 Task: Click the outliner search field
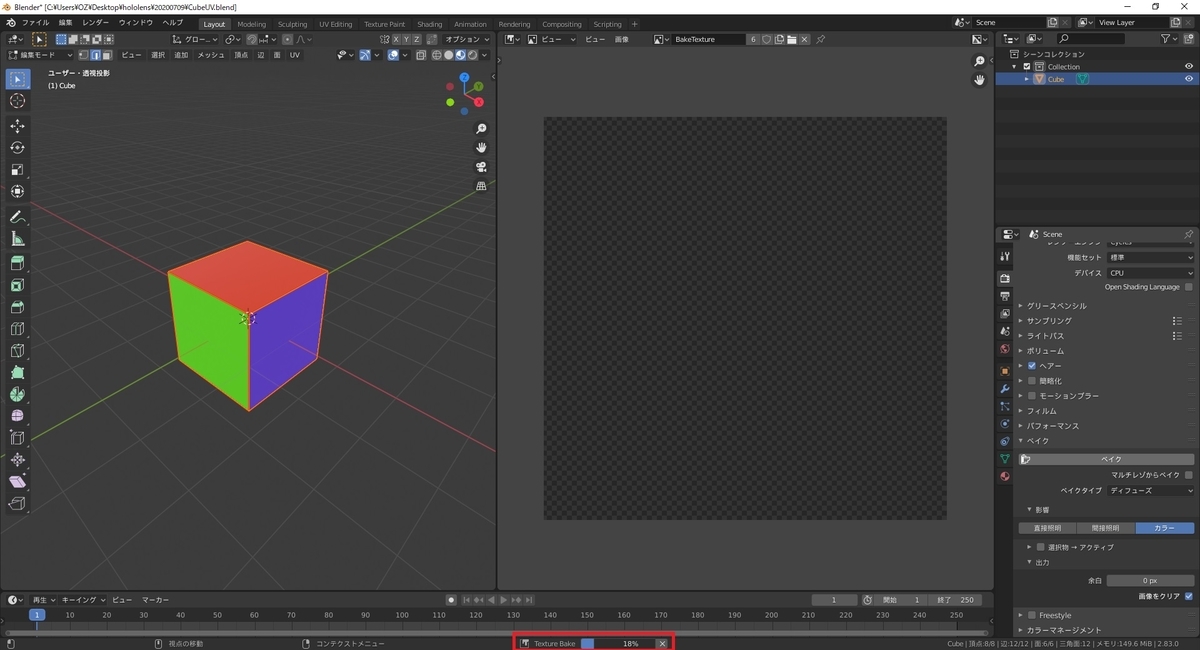point(1090,39)
